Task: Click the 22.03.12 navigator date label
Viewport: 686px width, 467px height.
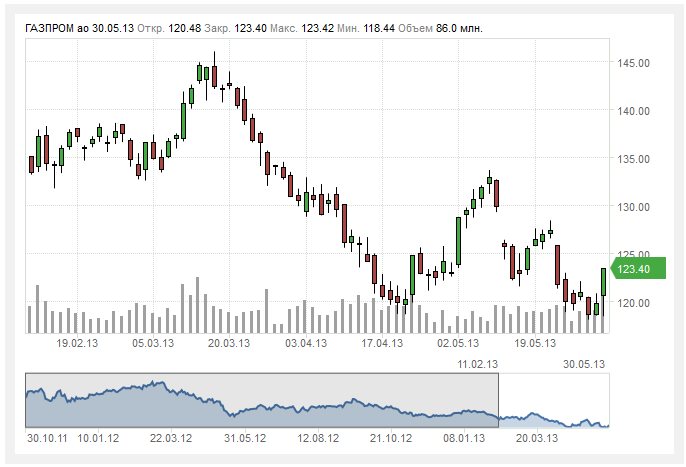Action: click(171, 438)
